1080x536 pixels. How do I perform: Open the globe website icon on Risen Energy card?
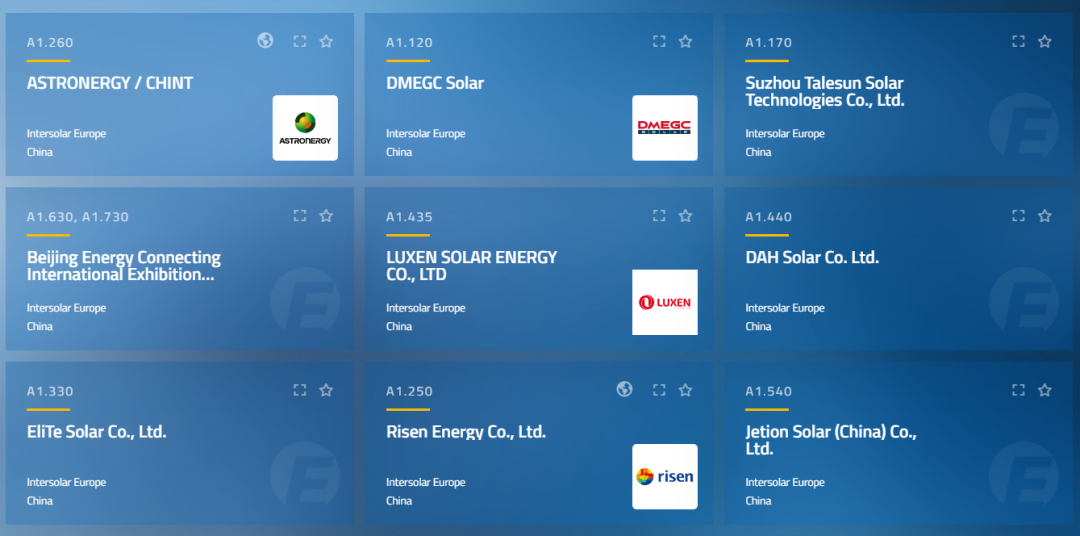pyautogui.click(x=625, y=389)
